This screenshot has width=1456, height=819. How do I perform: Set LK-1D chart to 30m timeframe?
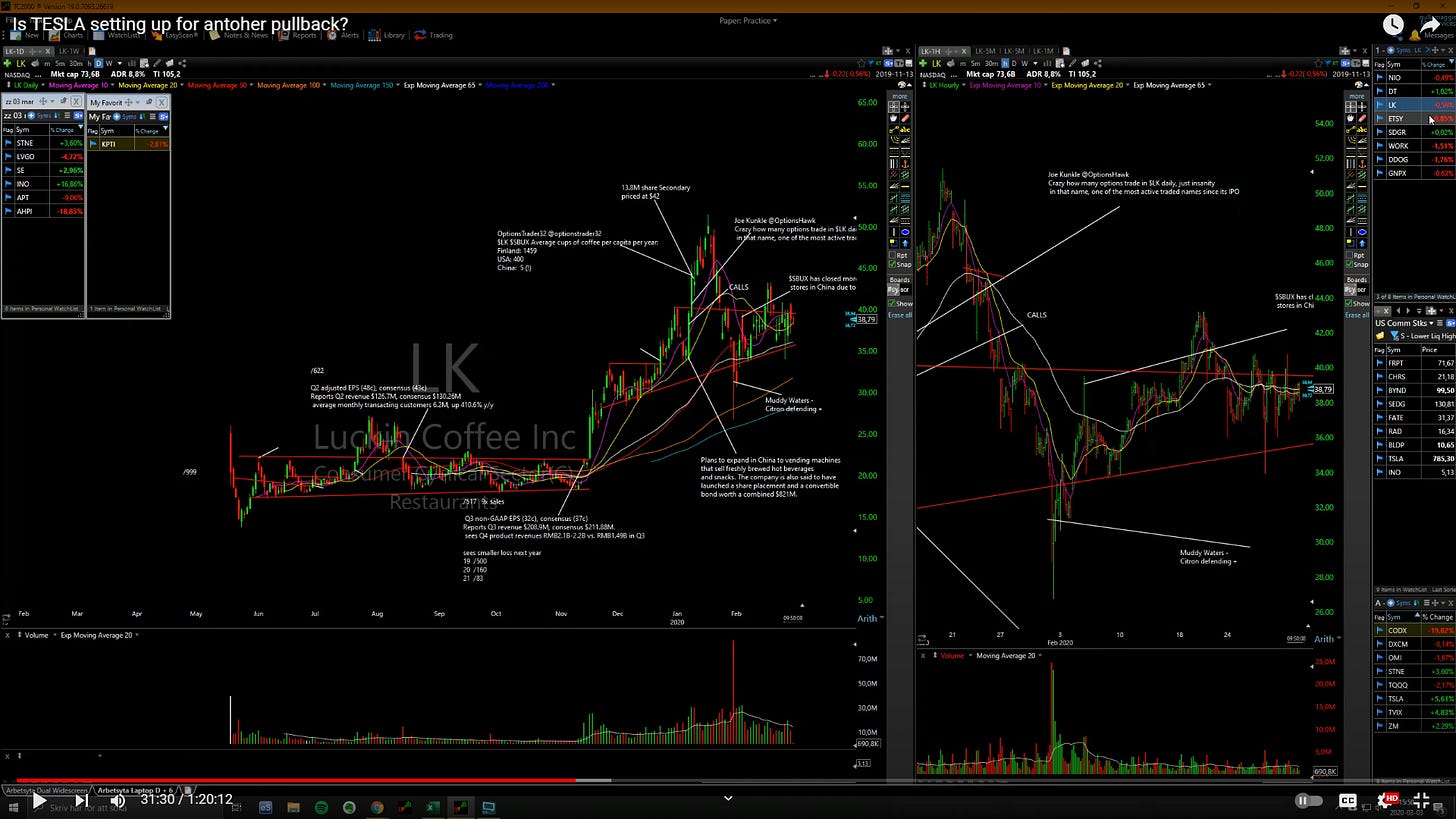point(76,64)
